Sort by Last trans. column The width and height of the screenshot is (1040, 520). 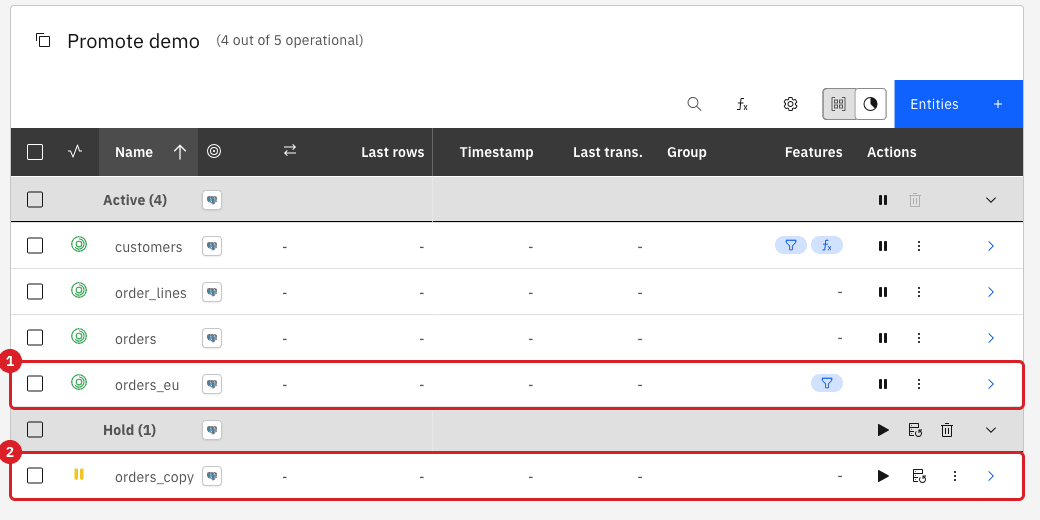tap(608, 152)
